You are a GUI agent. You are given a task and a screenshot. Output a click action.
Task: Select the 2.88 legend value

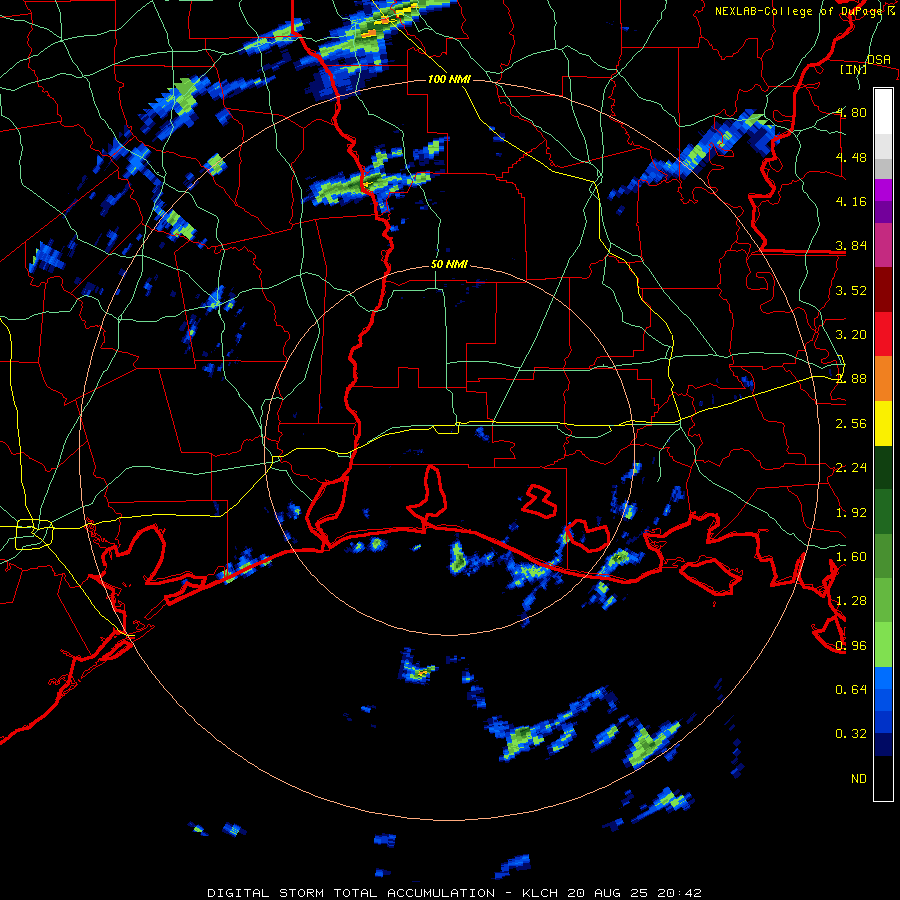pos(851,379)
